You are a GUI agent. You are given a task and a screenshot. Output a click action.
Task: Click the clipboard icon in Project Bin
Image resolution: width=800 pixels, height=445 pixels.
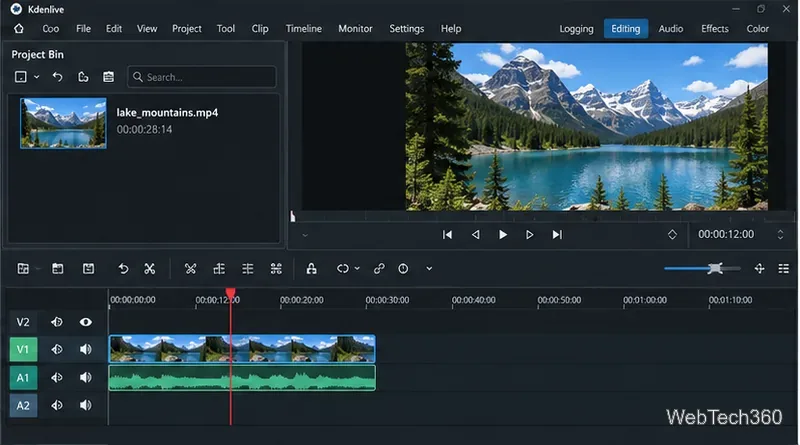108,77
